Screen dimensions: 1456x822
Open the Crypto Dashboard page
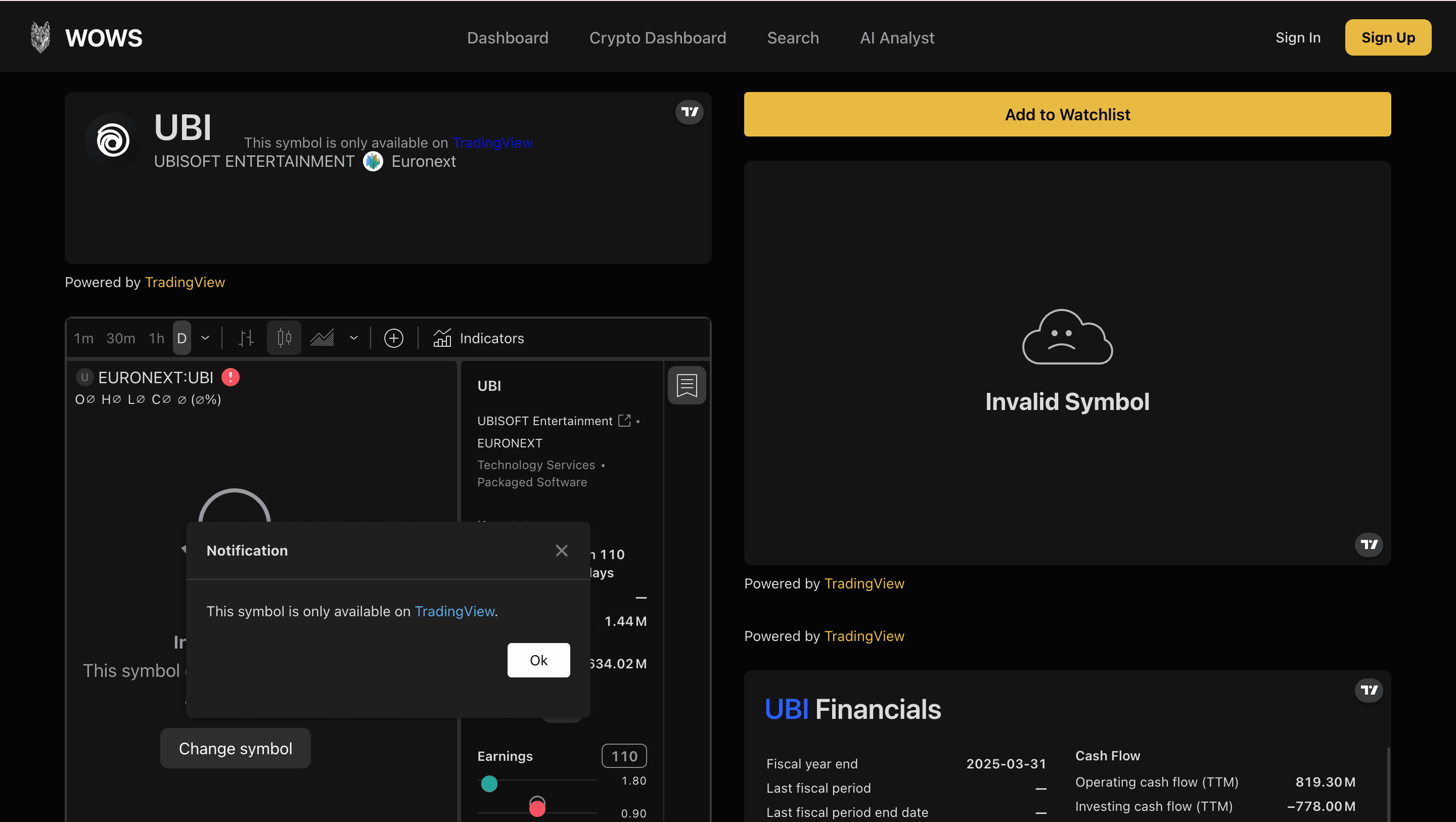click(x=657, y=37)
